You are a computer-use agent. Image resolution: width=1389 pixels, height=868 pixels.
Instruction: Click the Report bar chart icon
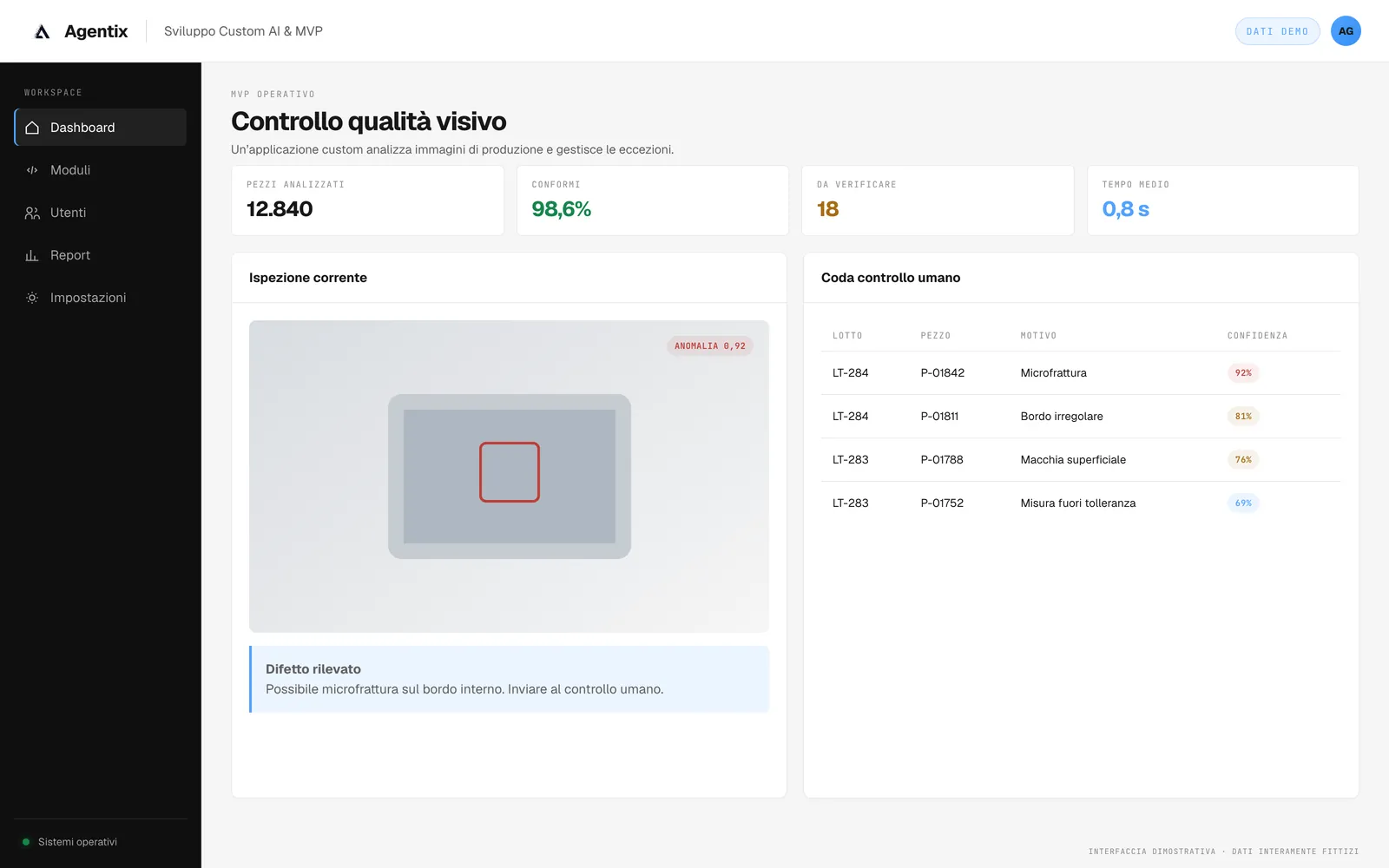click(32, 255)
